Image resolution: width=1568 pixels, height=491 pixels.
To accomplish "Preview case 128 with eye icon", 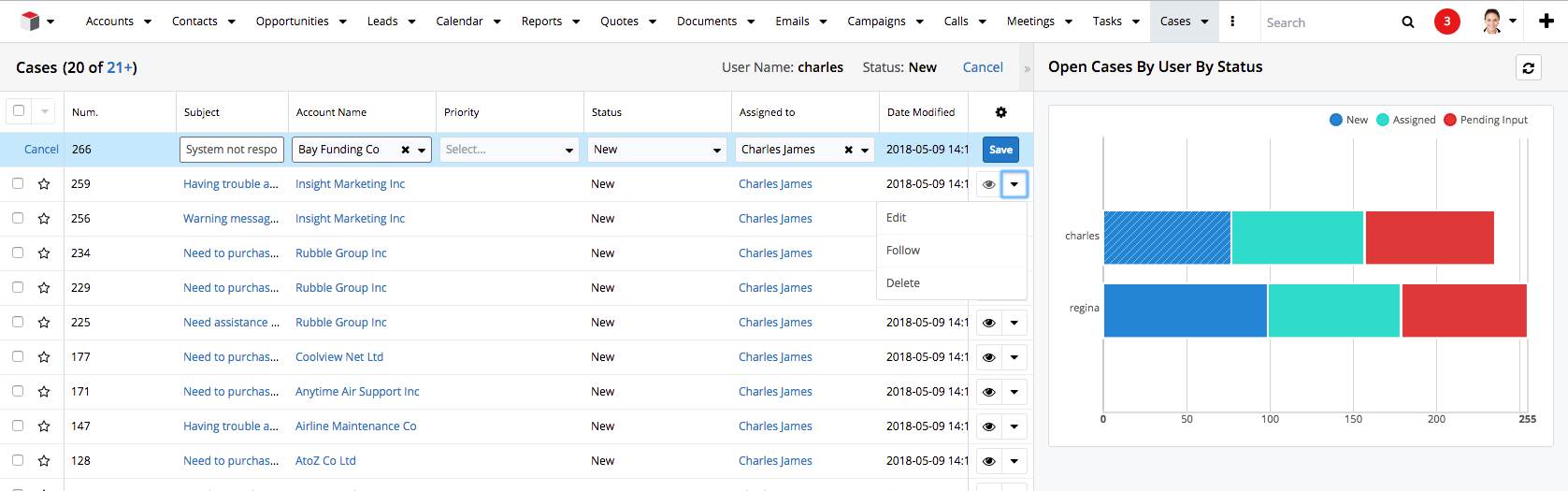I will pyautogui.click(x=988, y=461).
